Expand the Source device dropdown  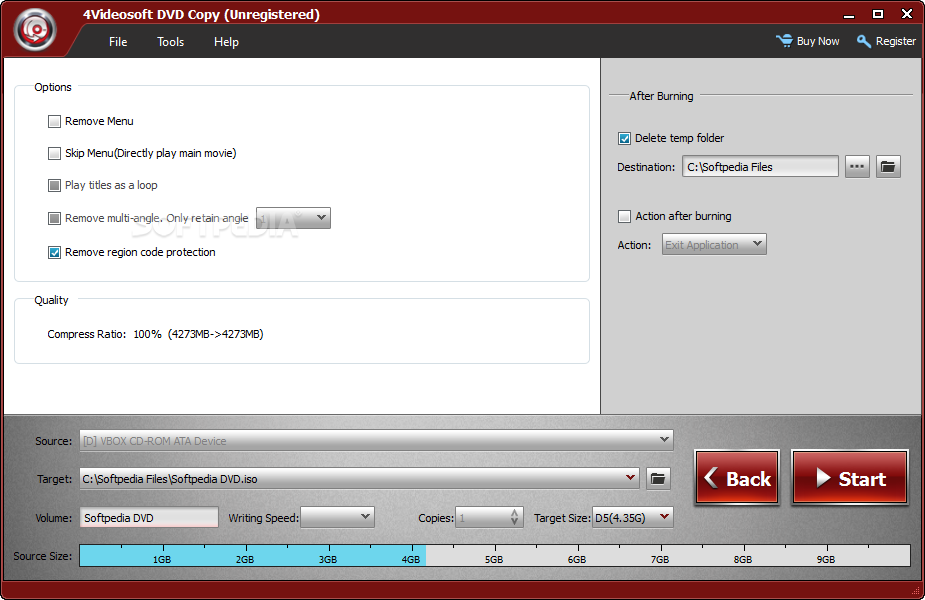[664, 440]
